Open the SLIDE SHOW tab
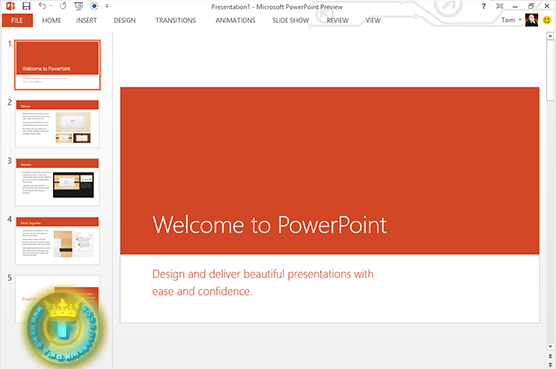556x369 pixels. (x=290, y=20)
